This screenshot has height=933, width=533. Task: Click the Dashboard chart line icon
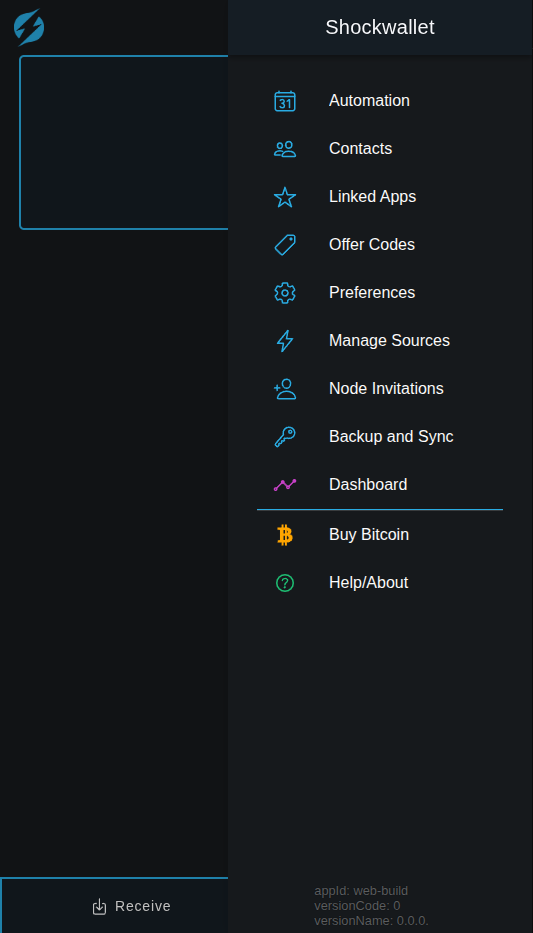(x=285, y=485)
